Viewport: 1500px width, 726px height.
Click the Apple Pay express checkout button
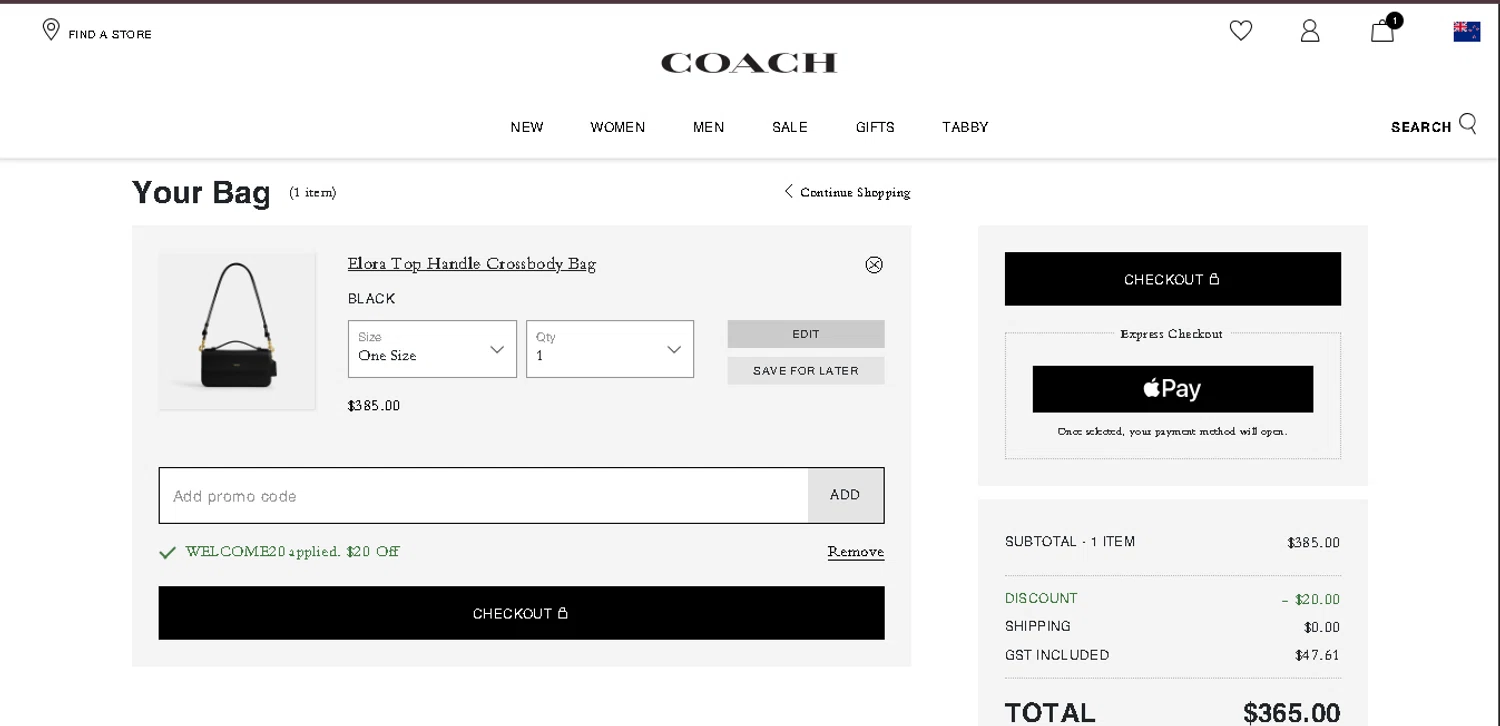pyautogui.click(x=1172, y=389)
